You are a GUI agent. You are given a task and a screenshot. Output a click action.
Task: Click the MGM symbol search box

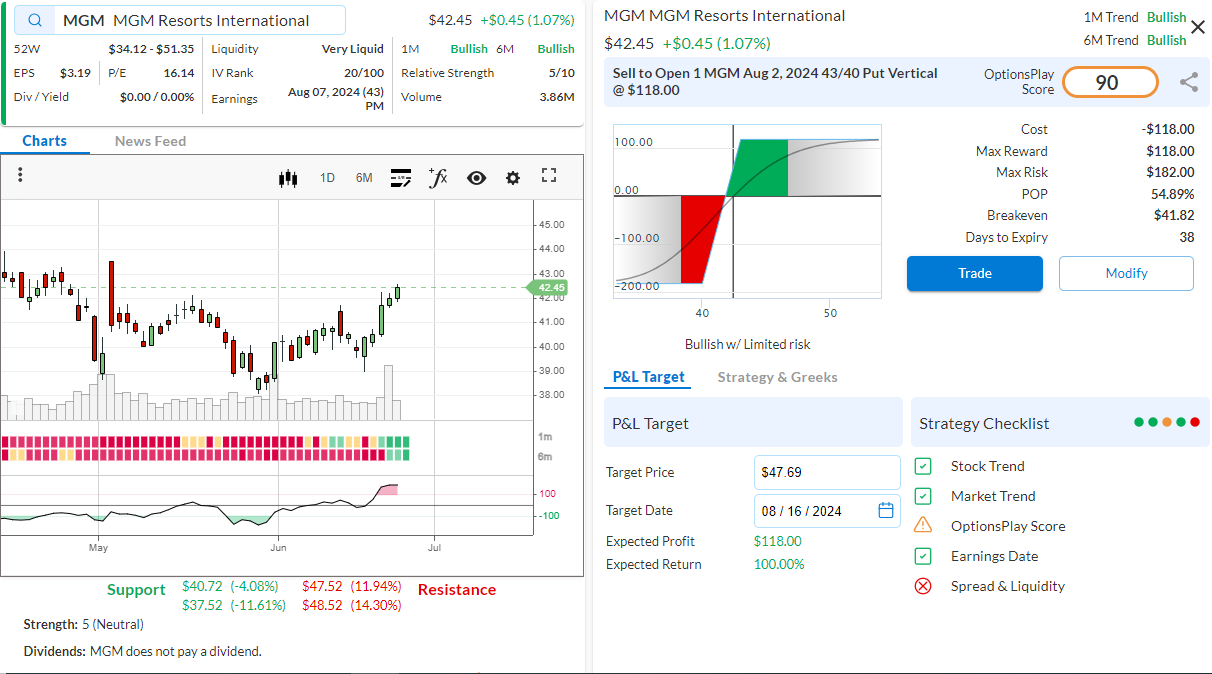click(x=181, y=21)
